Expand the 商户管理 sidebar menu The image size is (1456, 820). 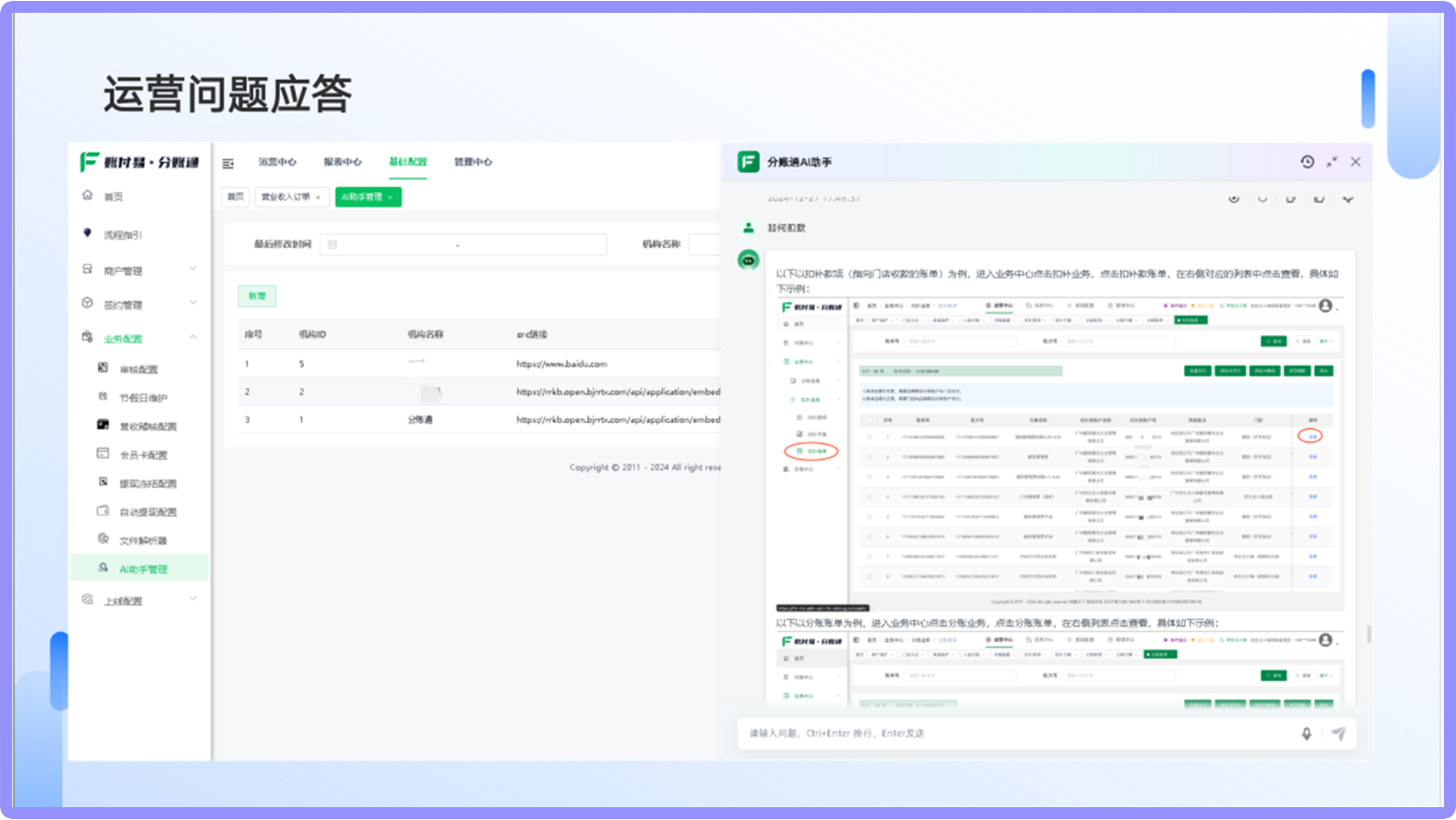click(139, 270)
